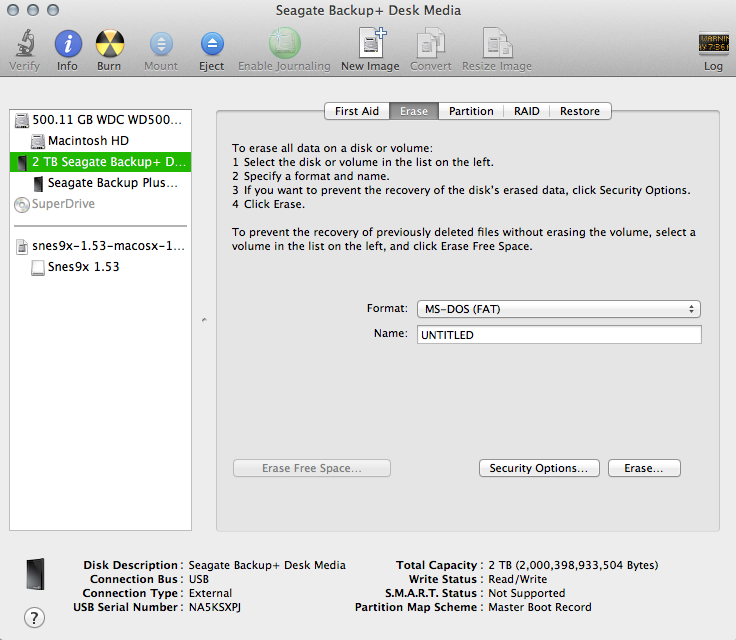736x640 pixels.
Task: Click the Resize Image icon
Action: click(x=497, y=43)
